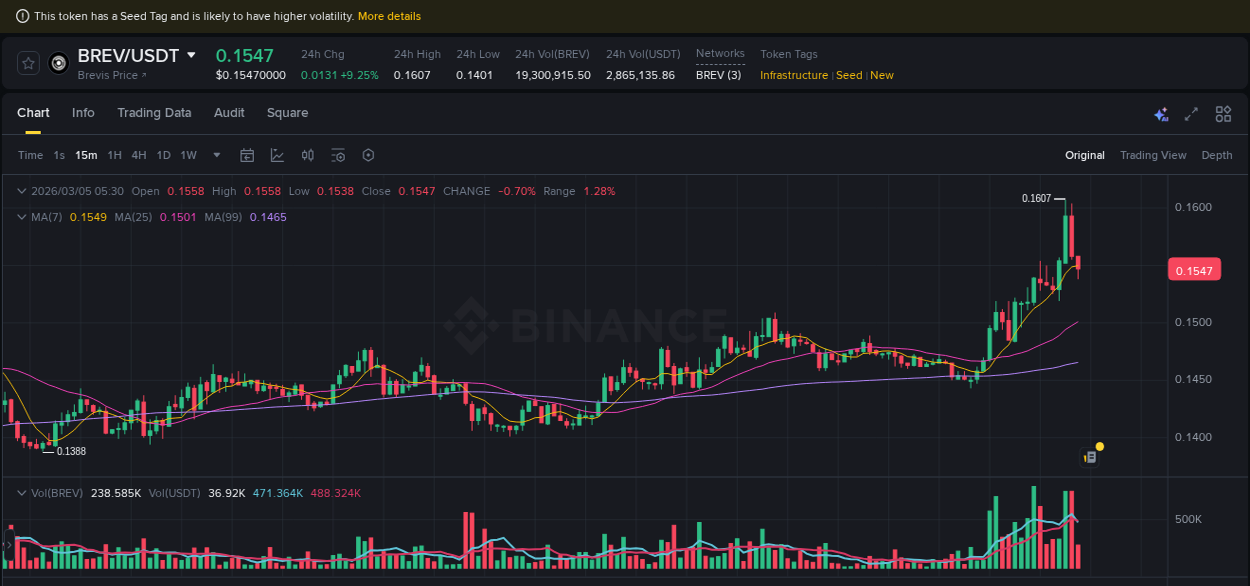1250x586 pixels.
Task: Open the AI analysis assistant
Action: (x=1161, y=115)
